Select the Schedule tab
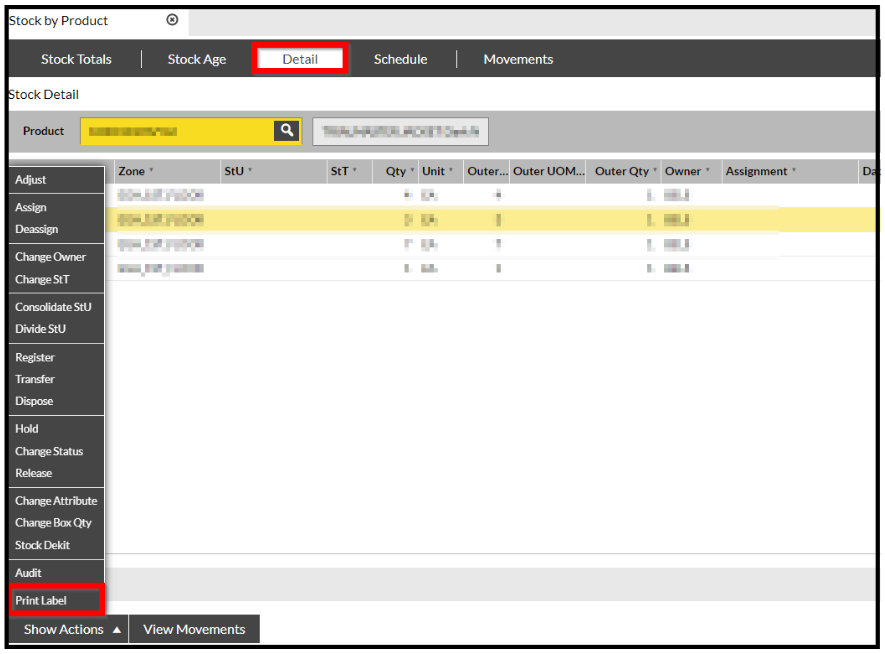The image size is (885, 654). (x=400, y=59)
